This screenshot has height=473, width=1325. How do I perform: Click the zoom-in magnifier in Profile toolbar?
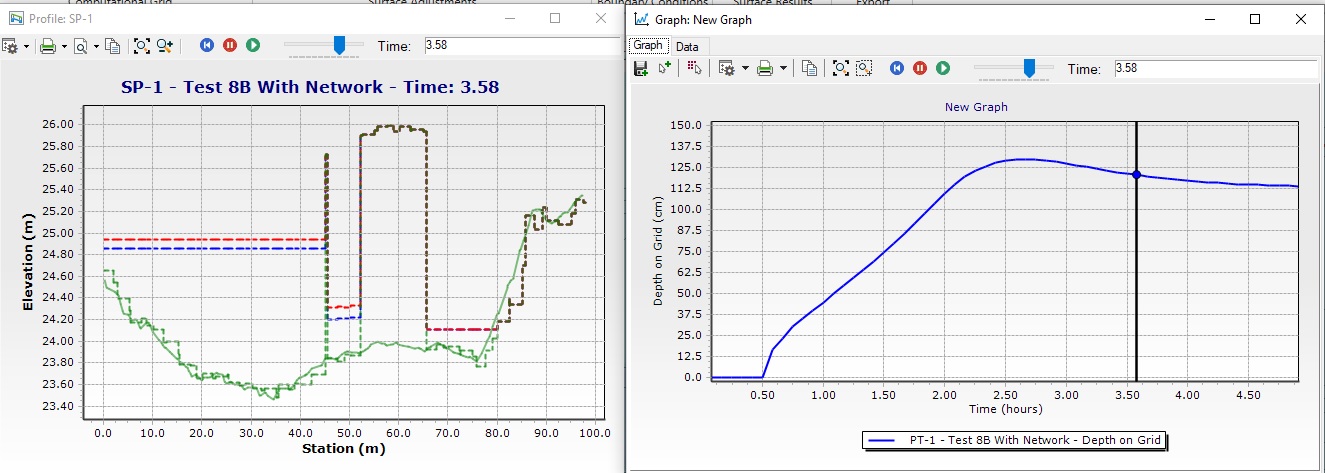point(165,45)
